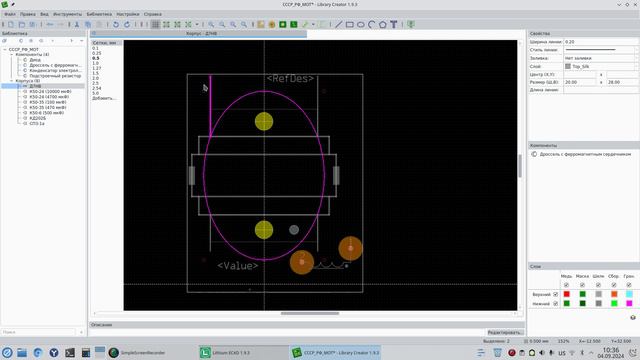This screenshot has height=360, width=640.
Task: Select the ellipse drawing tool
Action: [x=361, y=24]
